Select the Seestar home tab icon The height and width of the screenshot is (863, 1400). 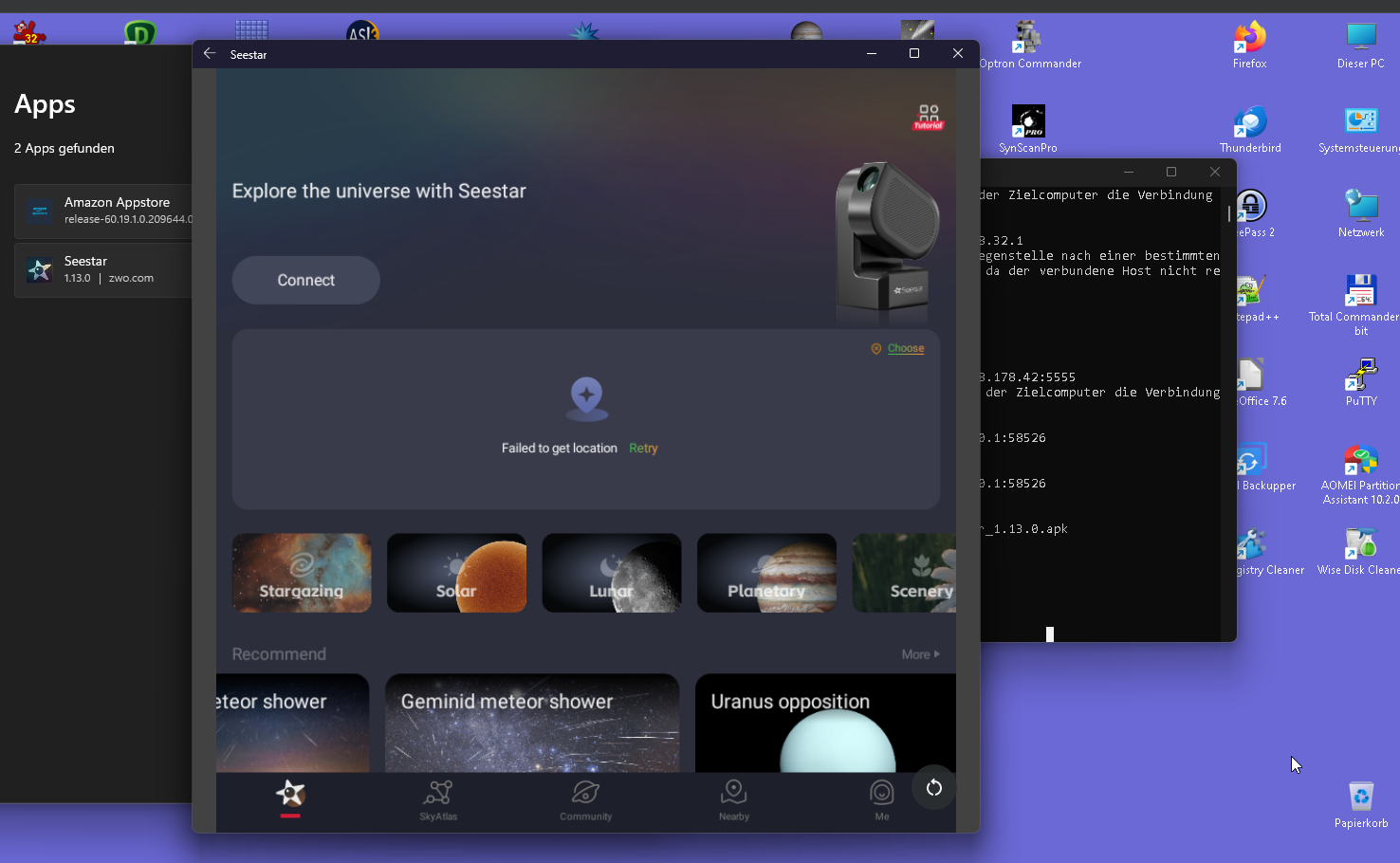pyautogui.click(x=290, y=795)
